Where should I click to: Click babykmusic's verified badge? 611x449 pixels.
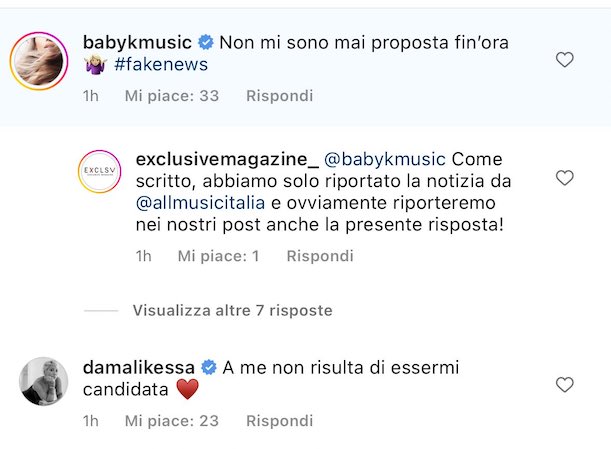coord(205,43)
